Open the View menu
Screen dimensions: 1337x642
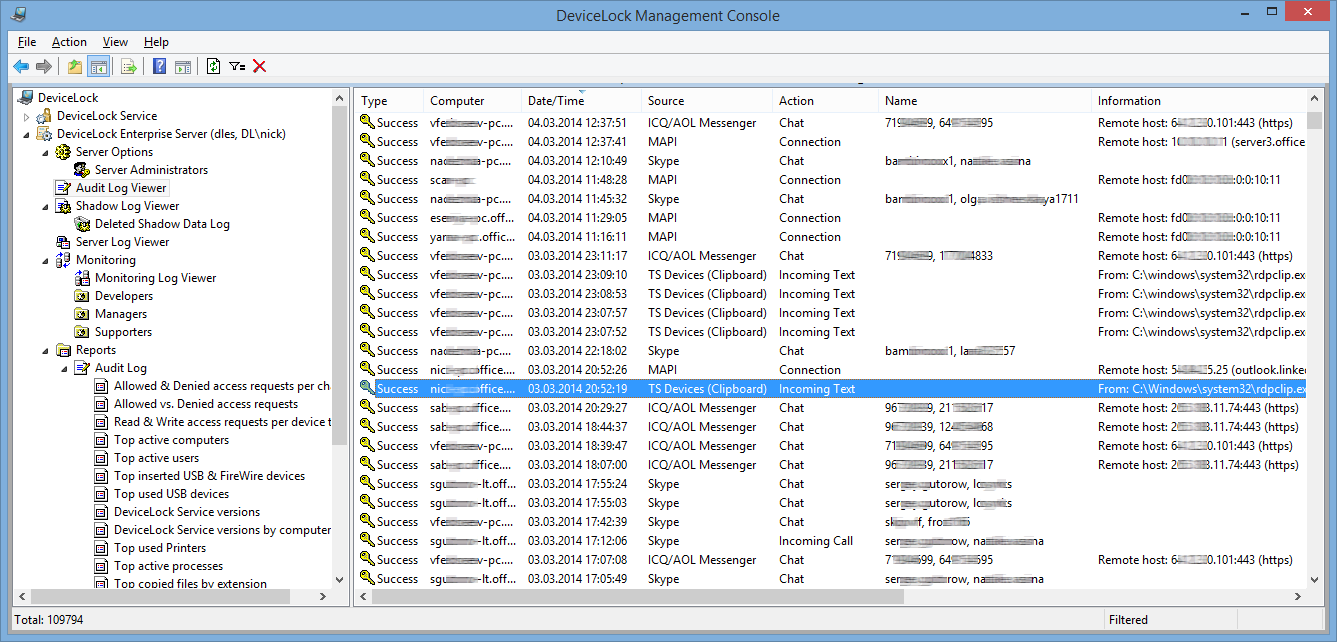pos(115,42)
